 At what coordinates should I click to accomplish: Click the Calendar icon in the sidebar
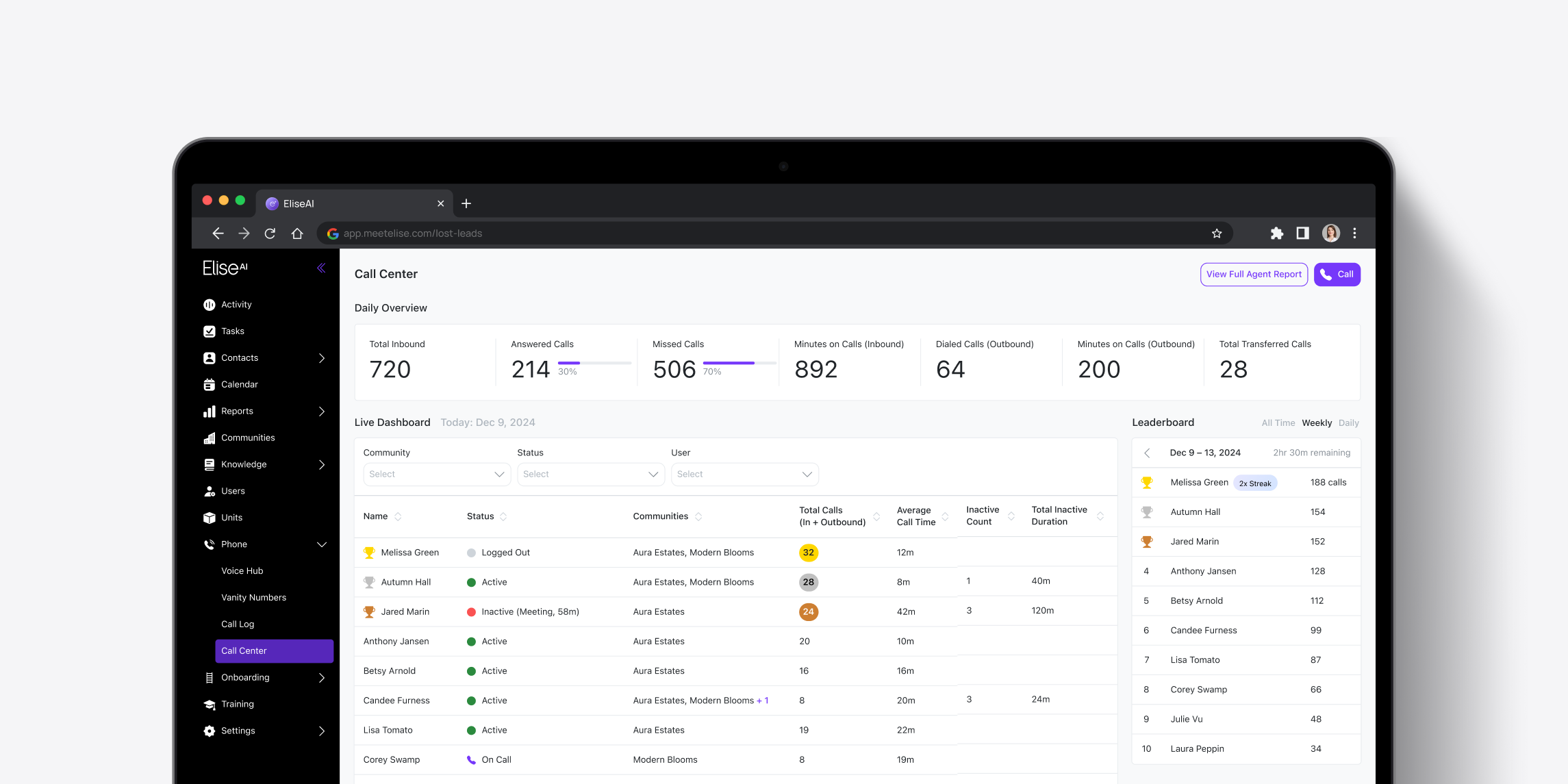210,385
